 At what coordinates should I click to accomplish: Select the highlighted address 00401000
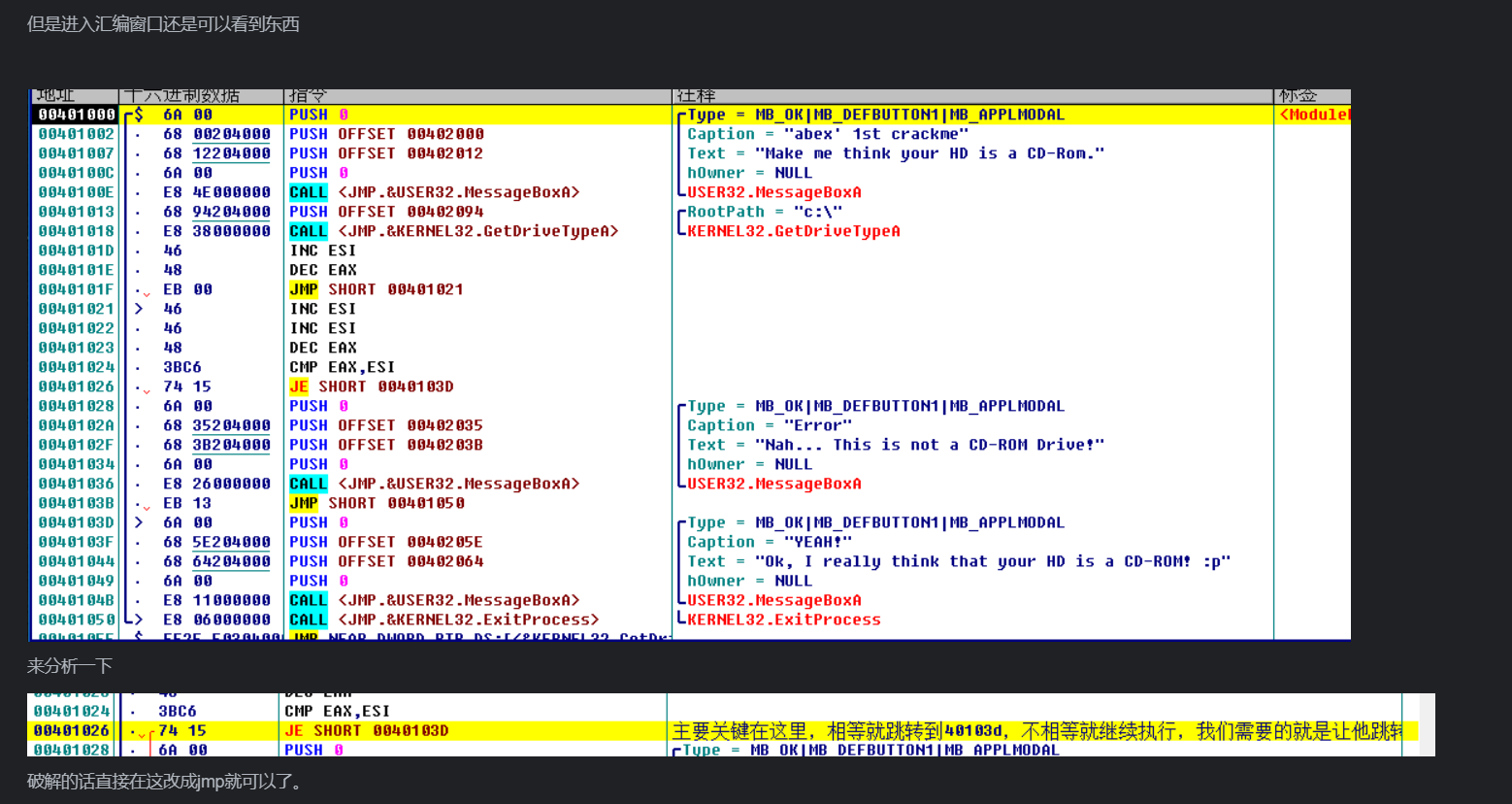click(77, 115)
